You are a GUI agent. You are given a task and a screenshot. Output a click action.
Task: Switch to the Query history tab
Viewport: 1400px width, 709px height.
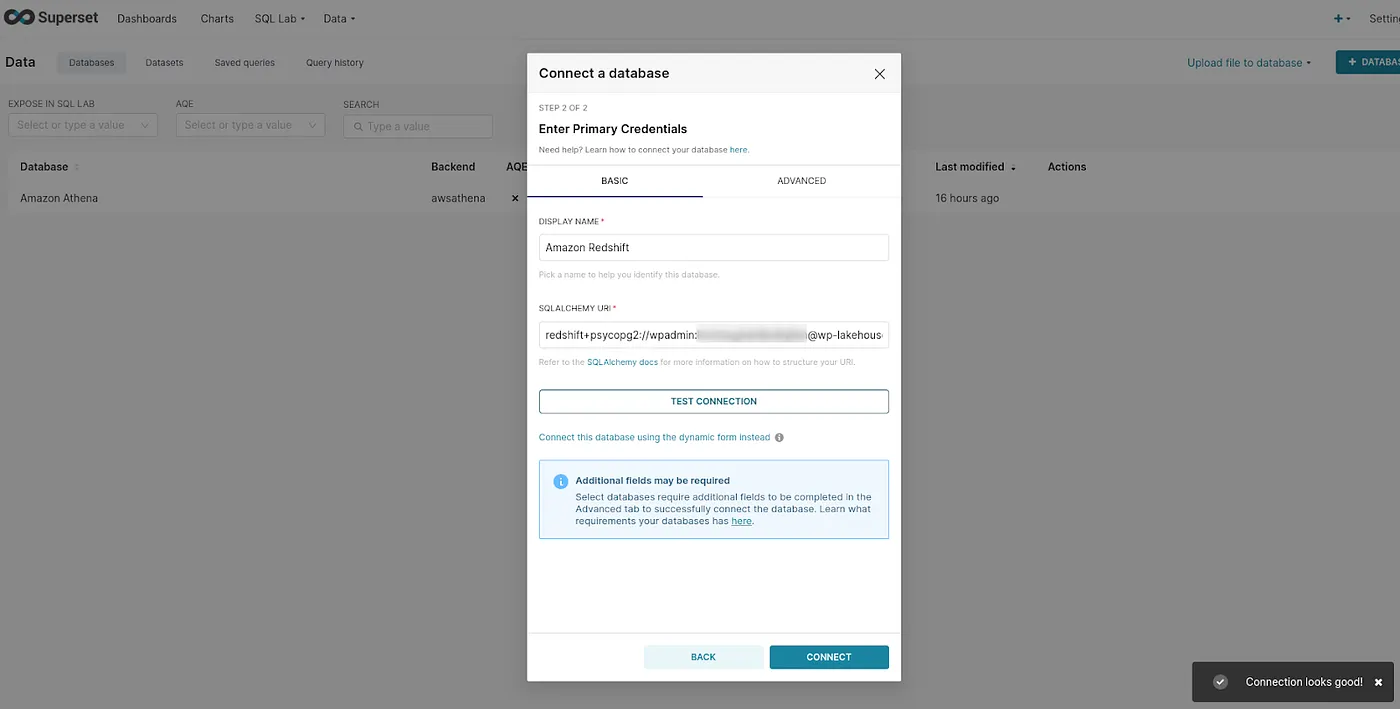coord(335,63)
